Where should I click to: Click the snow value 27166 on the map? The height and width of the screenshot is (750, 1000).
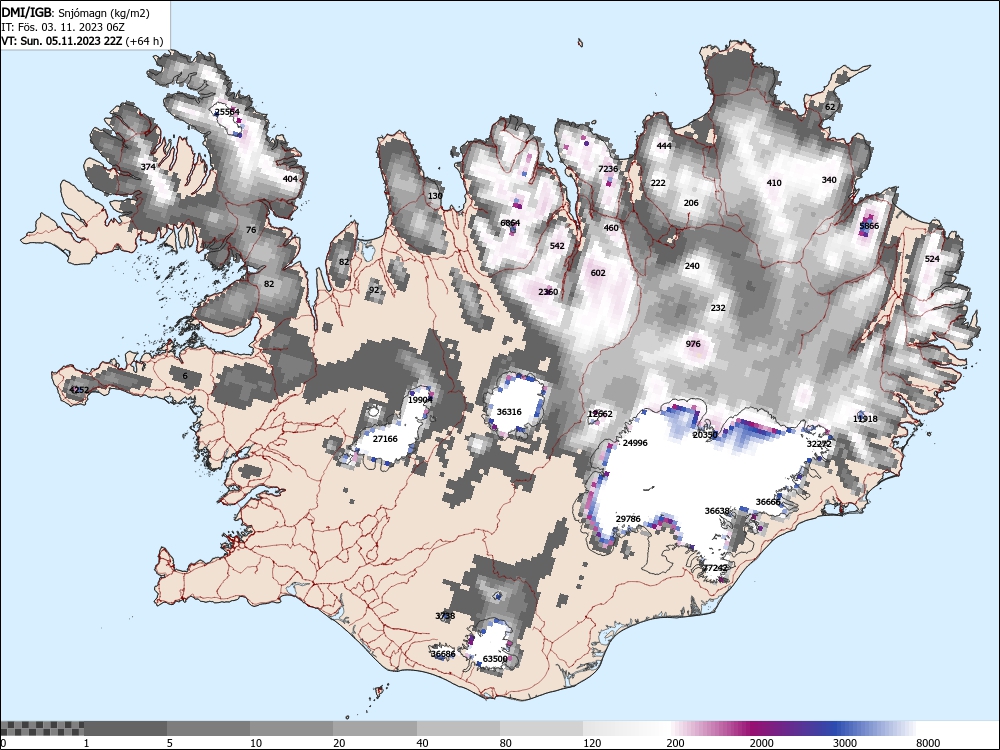point(385,439)
